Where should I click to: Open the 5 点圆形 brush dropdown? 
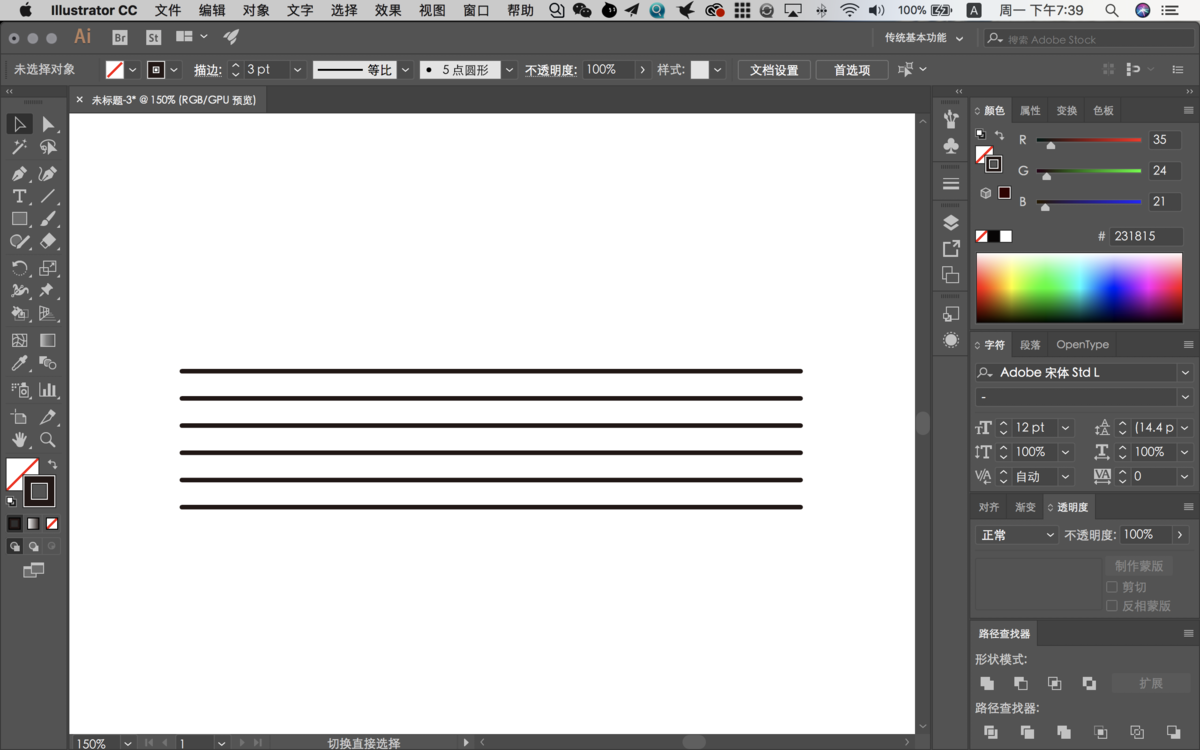pos(509,70)
